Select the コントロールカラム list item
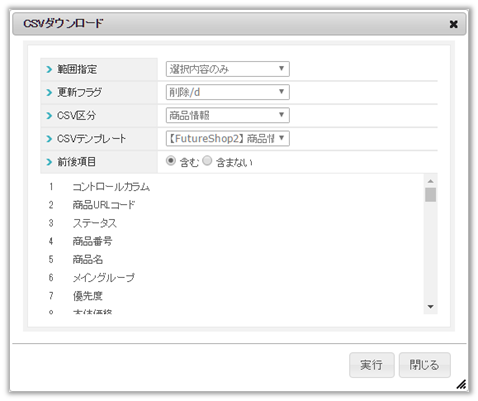This screenshot has height=401, width=478. pyautogui.click(x=111, y=187)
